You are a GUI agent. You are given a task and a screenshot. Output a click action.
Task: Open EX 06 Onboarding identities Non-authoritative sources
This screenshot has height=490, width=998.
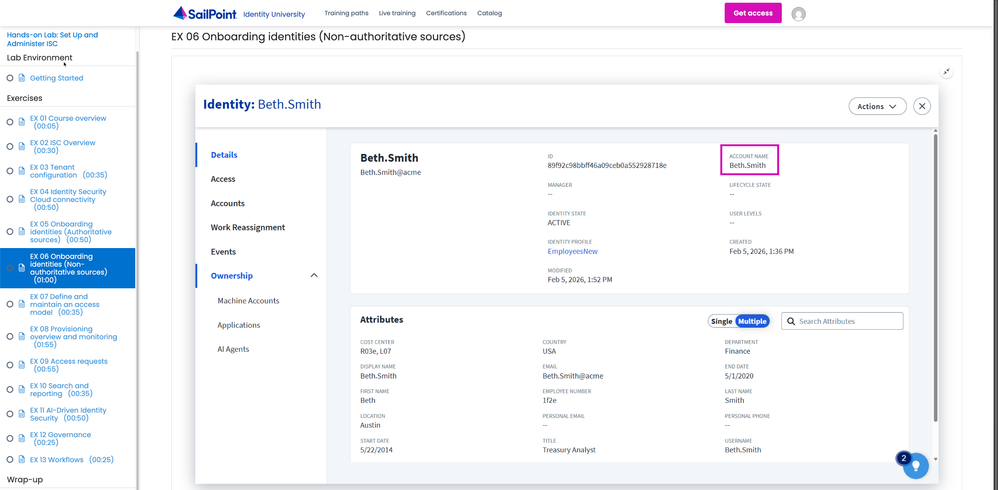pyautogui.click(x=68, y=268)
